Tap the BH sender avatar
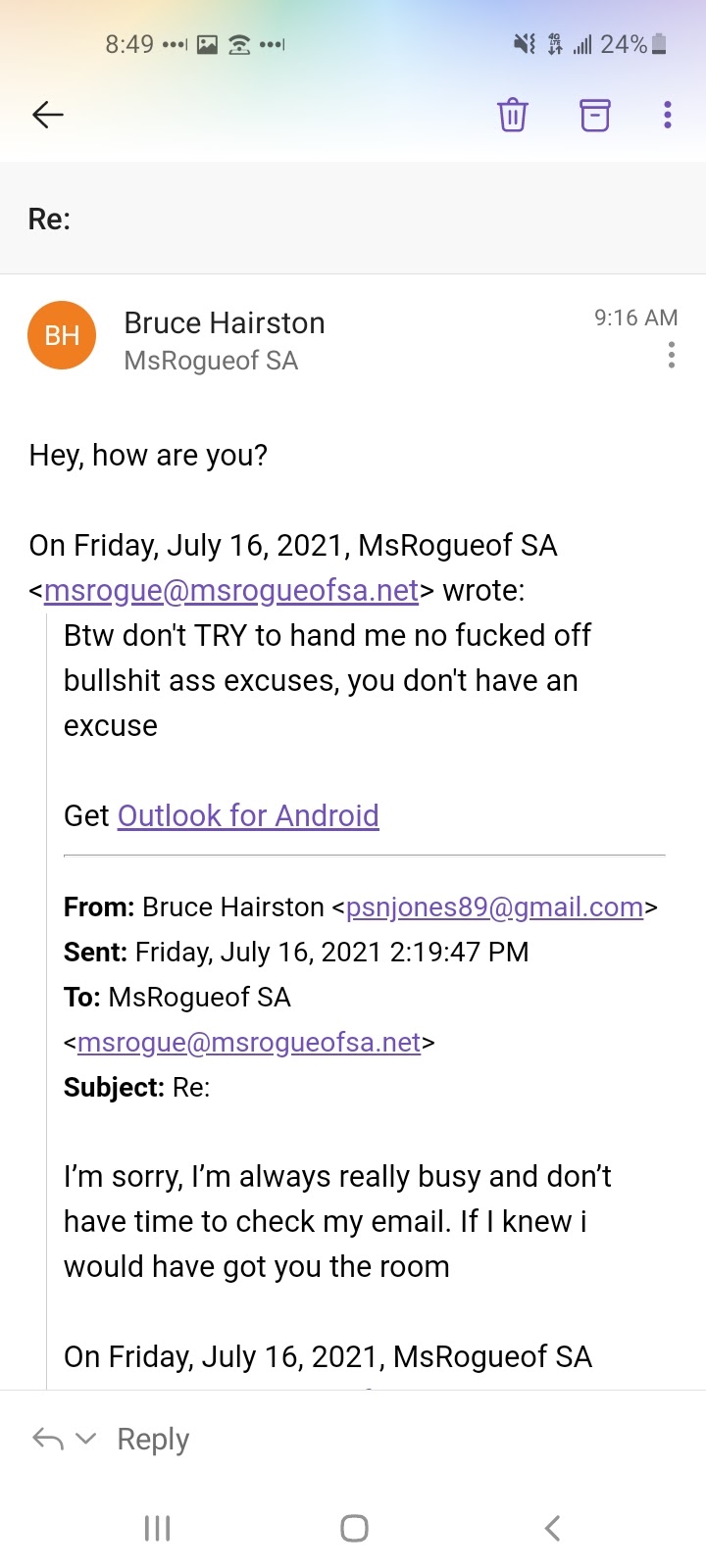Viewport: 706px width, 1568px height. point(62,335)
